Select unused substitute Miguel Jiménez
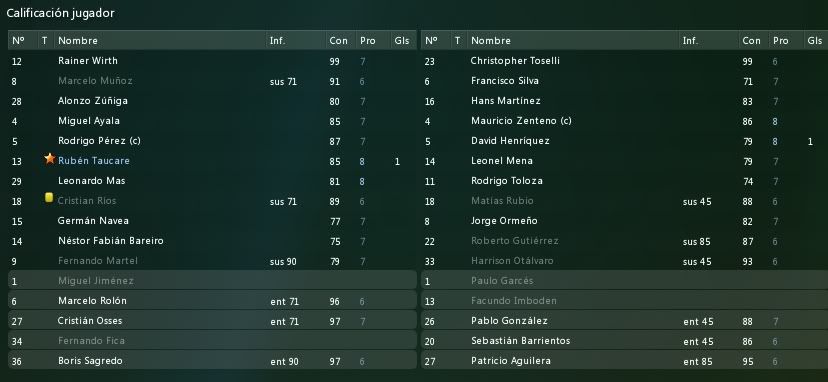The image size is (828, 382). 212,281
